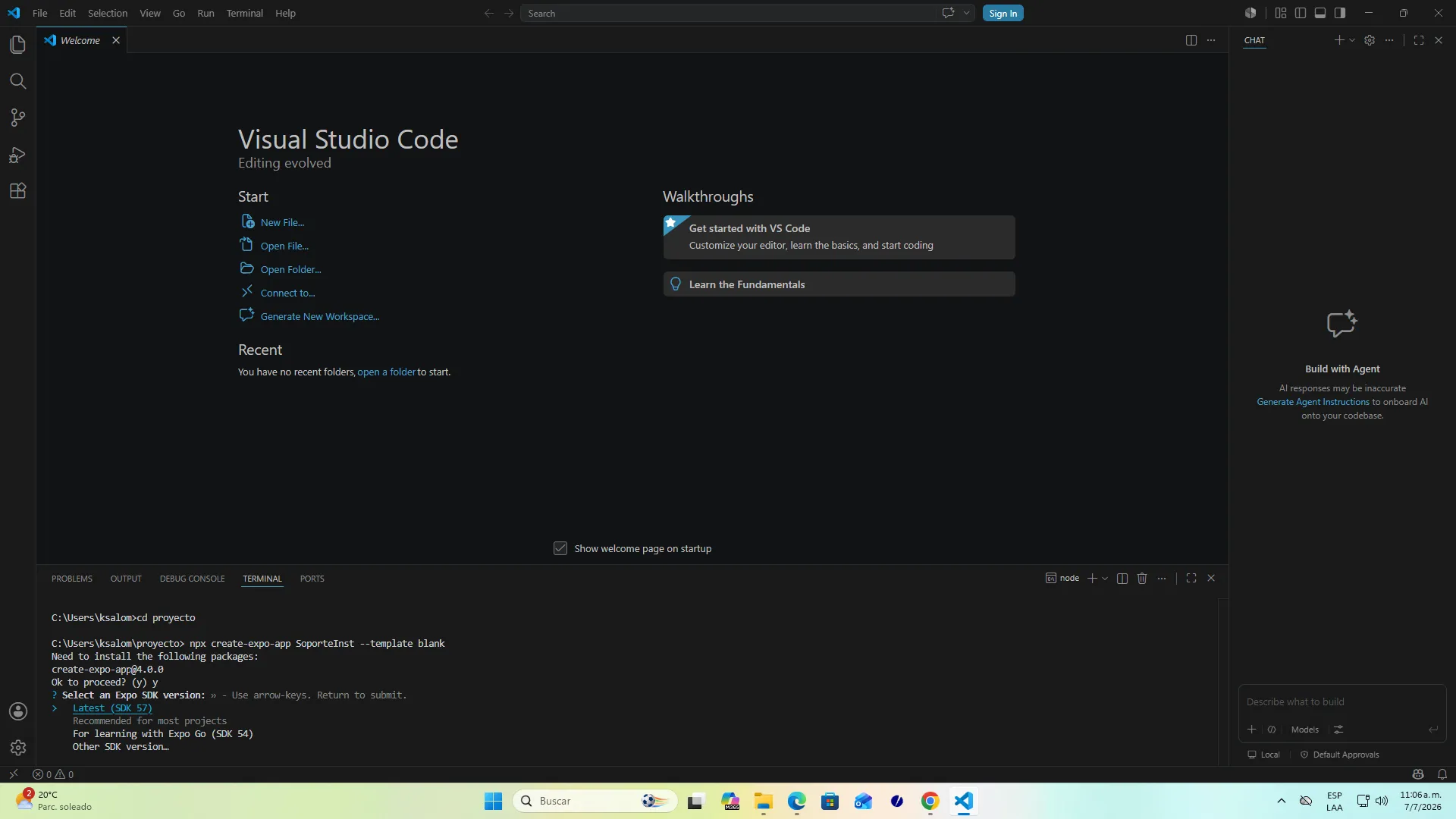
Task: Open the chat dropdown next to search bar
Action: point(966,13)
